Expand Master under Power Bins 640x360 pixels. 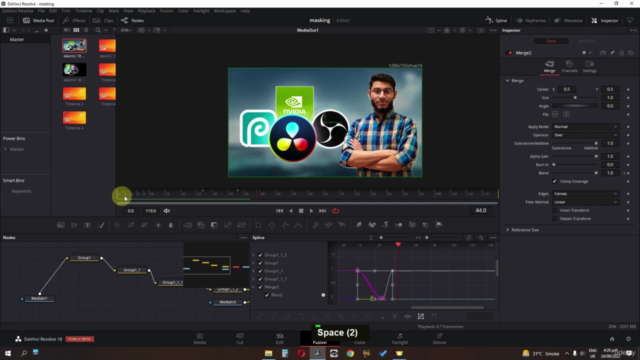click(x=5, y=149)
